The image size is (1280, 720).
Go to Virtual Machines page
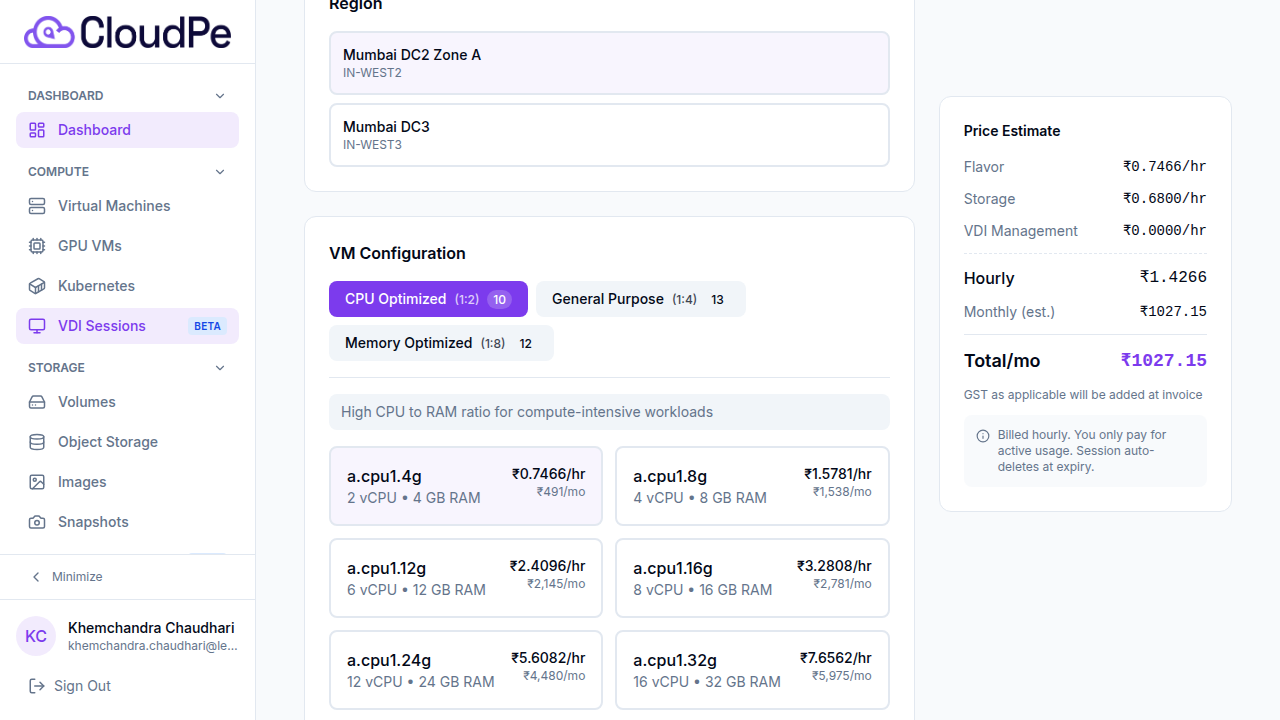pyautogui.click(x=127, y=206)
